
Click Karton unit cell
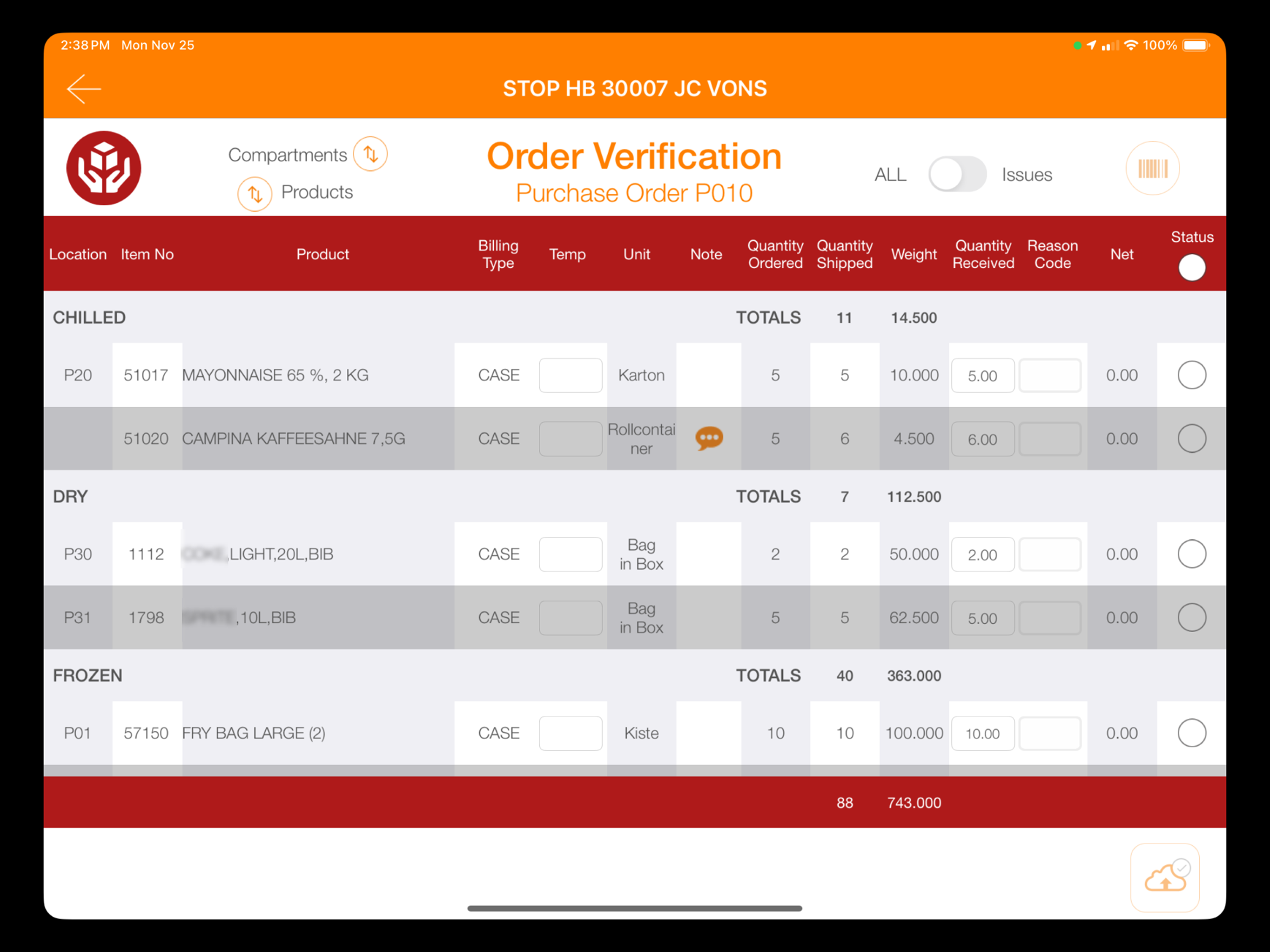(642, 376)
